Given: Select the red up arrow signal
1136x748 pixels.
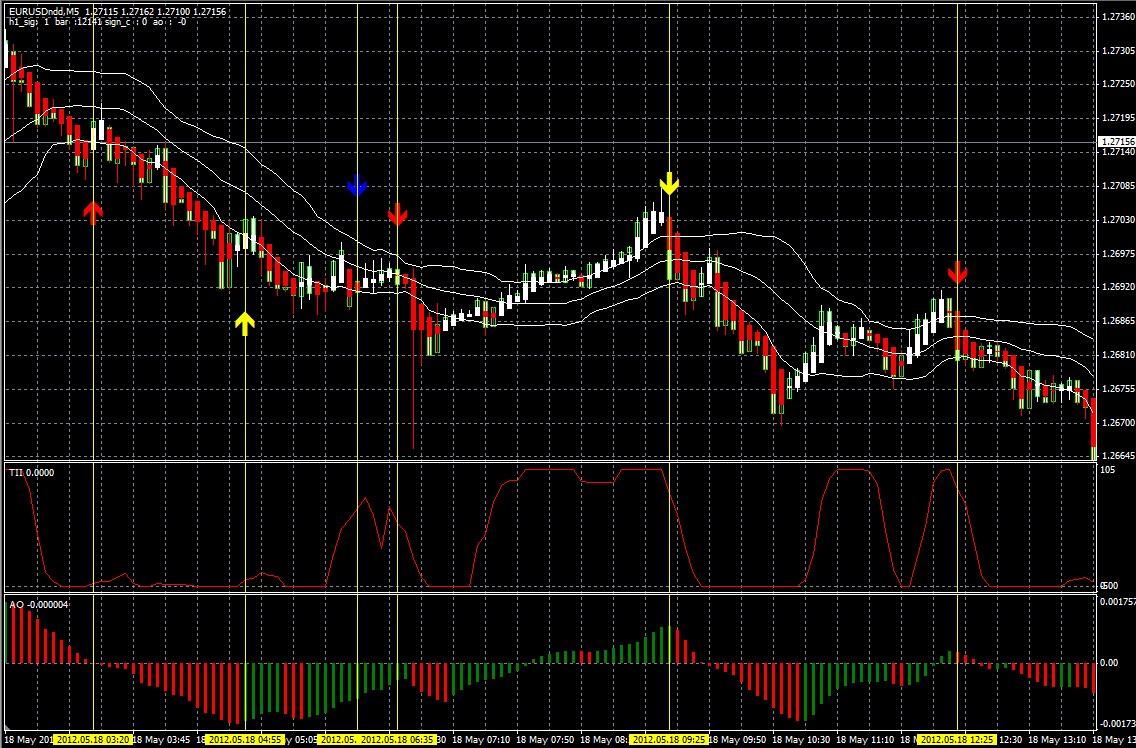Looking at the screenshot, I should 93,212.
